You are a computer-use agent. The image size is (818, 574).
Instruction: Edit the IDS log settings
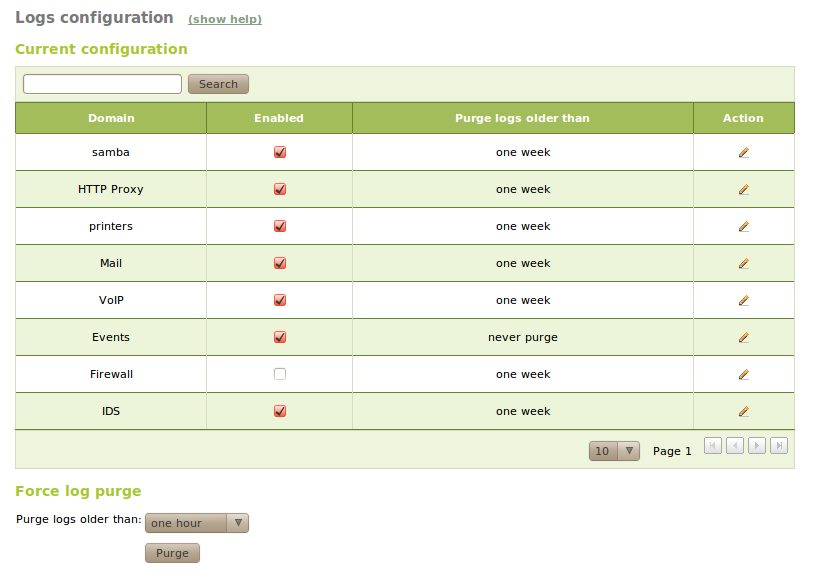click(743, 411)
